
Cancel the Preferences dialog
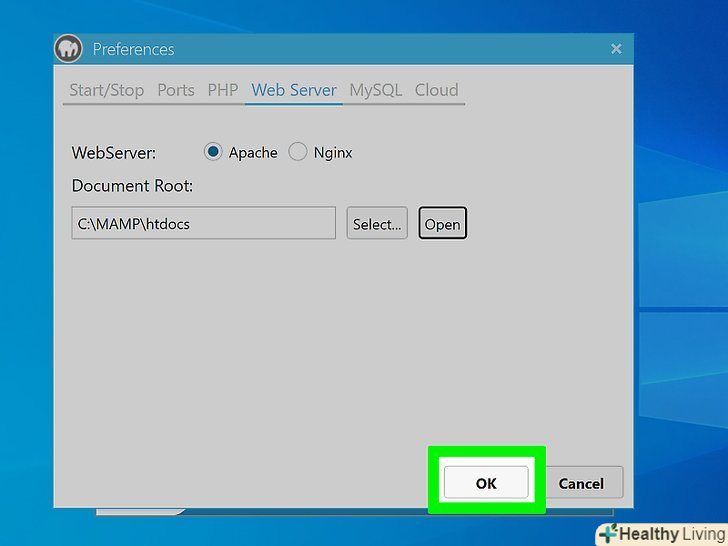point(581,483)
